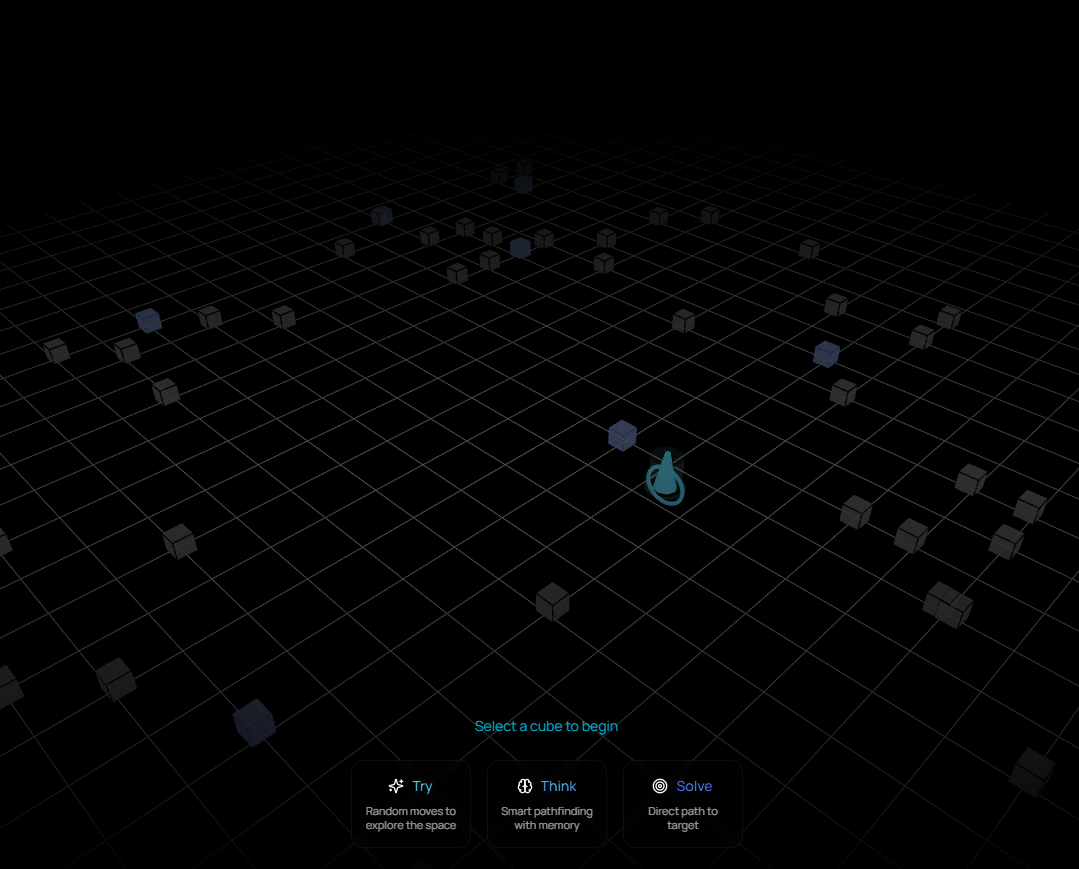This screenshot has width=1079, height=869.
Task: Click "Smart pathfinding with memory" text
Action: coord(546,818)
